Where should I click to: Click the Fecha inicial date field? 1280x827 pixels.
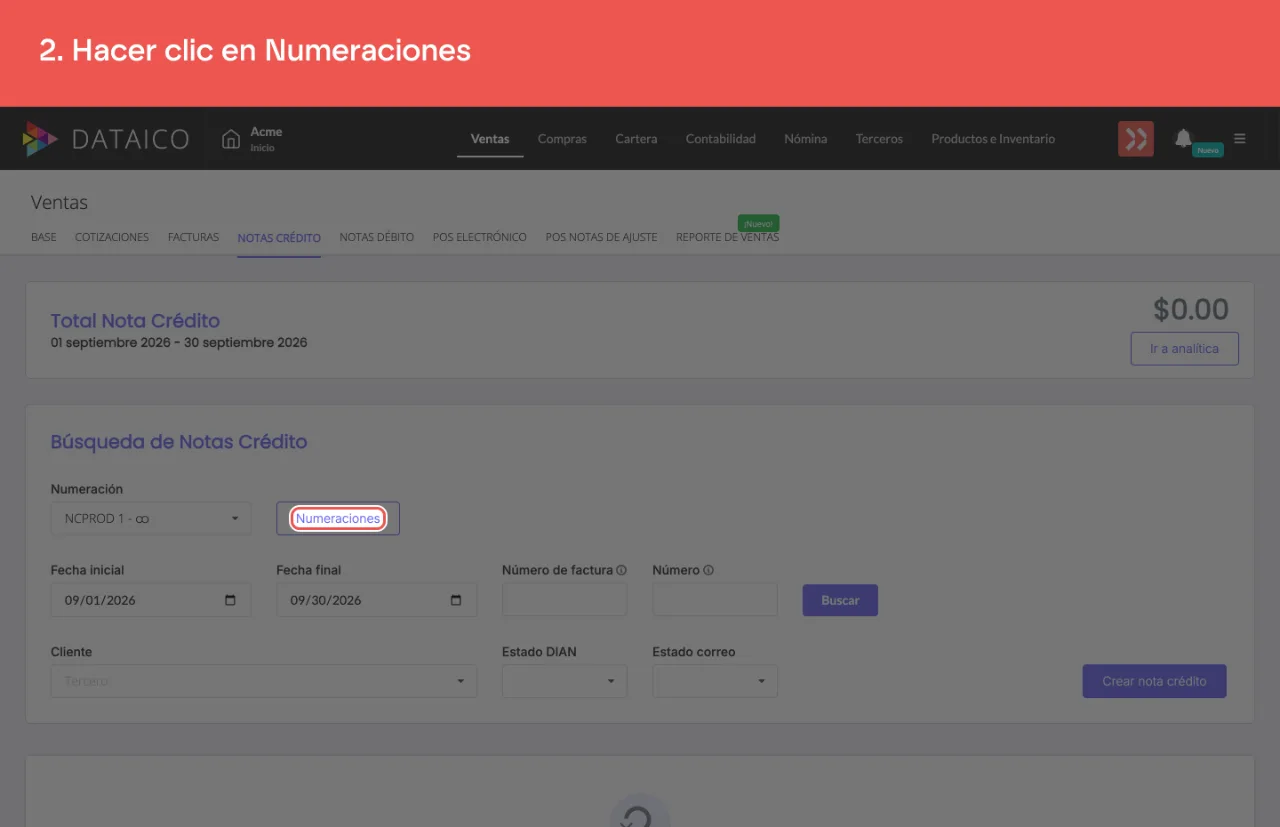coord(151,600)
